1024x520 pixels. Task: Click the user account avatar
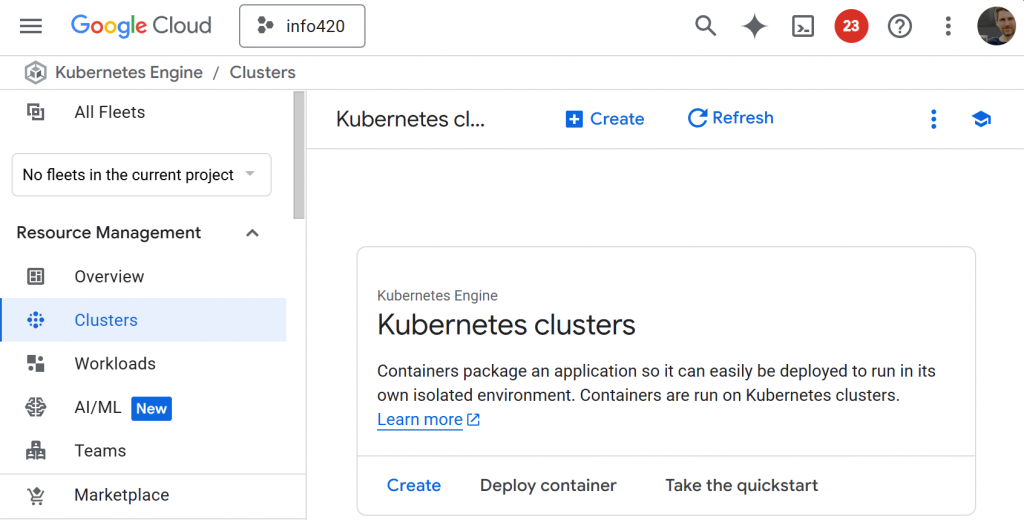996,26
